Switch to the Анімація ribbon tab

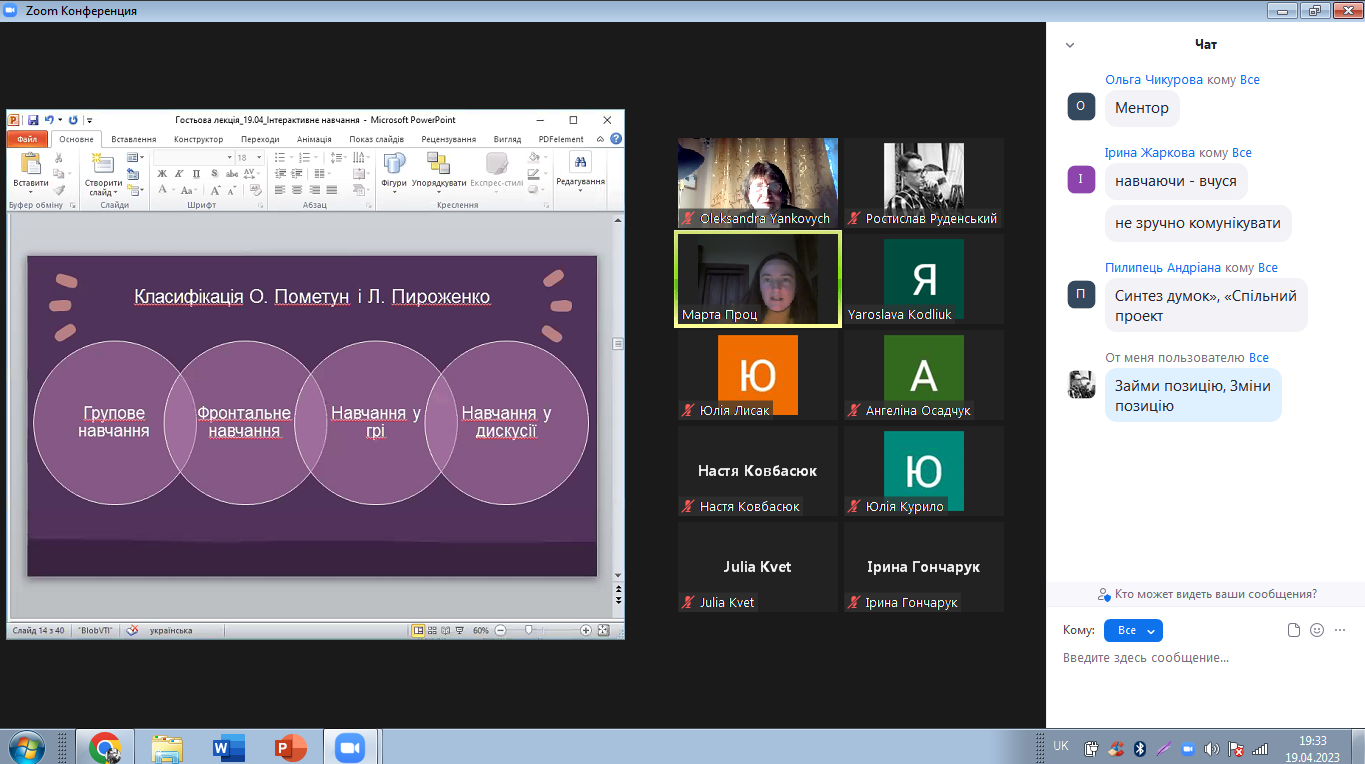[314, 139]
